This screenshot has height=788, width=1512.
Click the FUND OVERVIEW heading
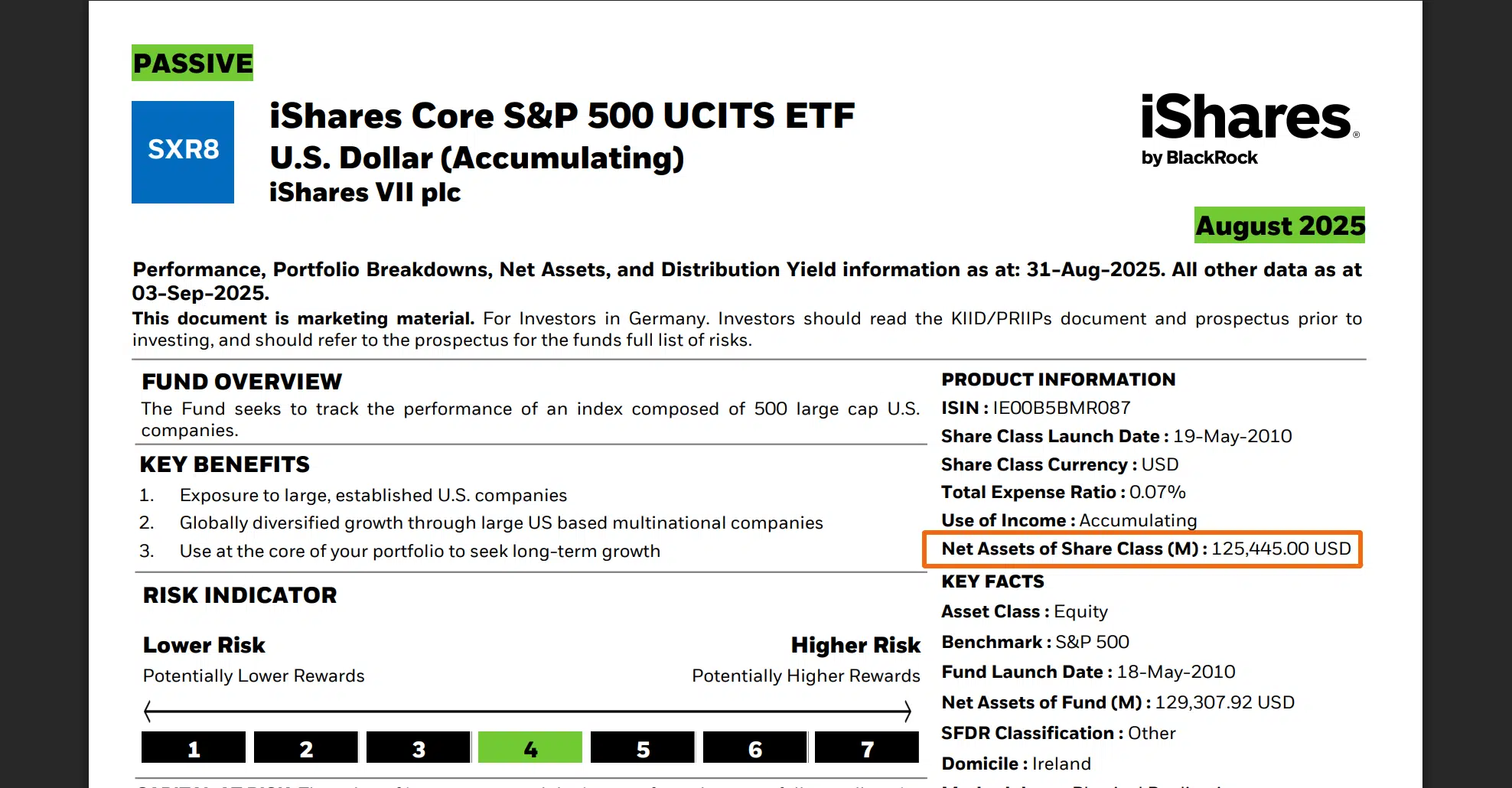click(242, 382)
